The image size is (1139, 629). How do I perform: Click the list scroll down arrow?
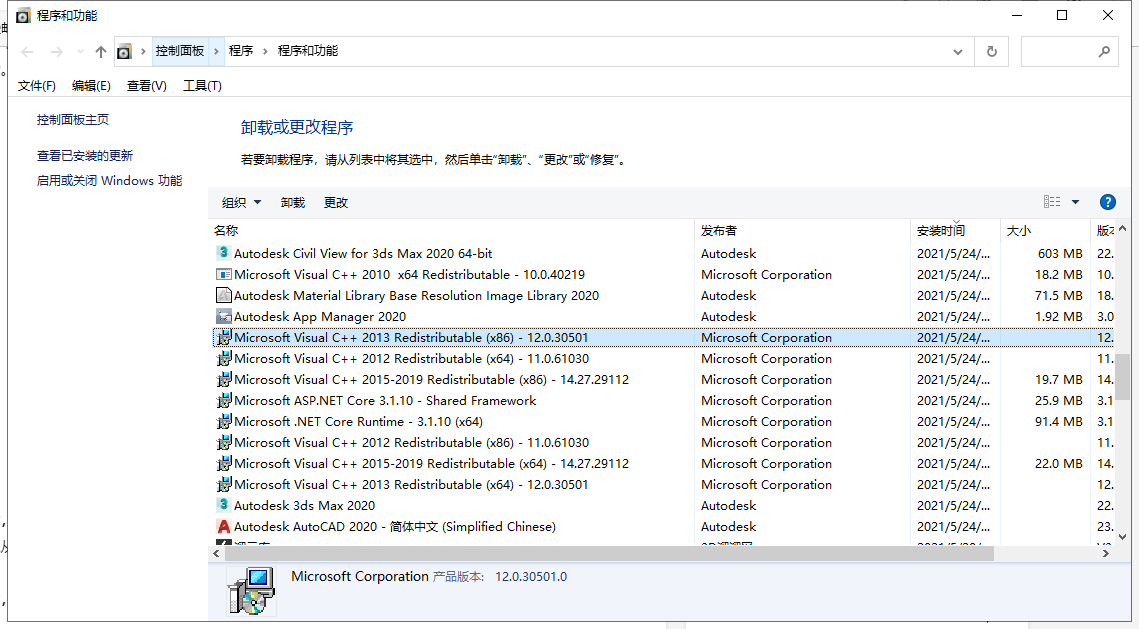pos(1122,537)
